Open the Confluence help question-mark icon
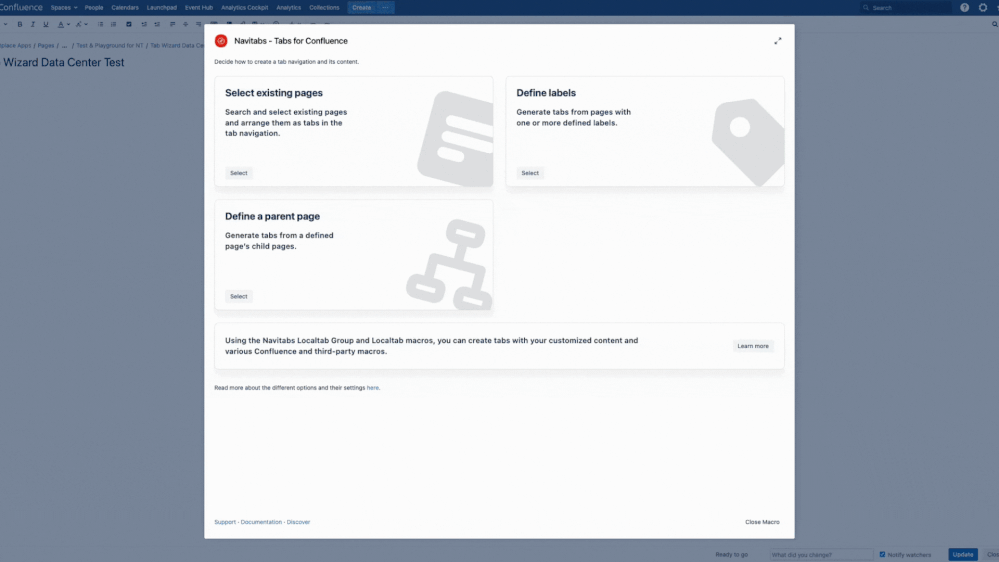 point(965,8)
